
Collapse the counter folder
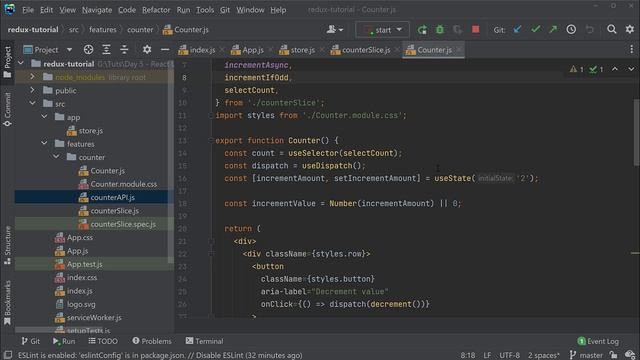(x=56, y=157)
